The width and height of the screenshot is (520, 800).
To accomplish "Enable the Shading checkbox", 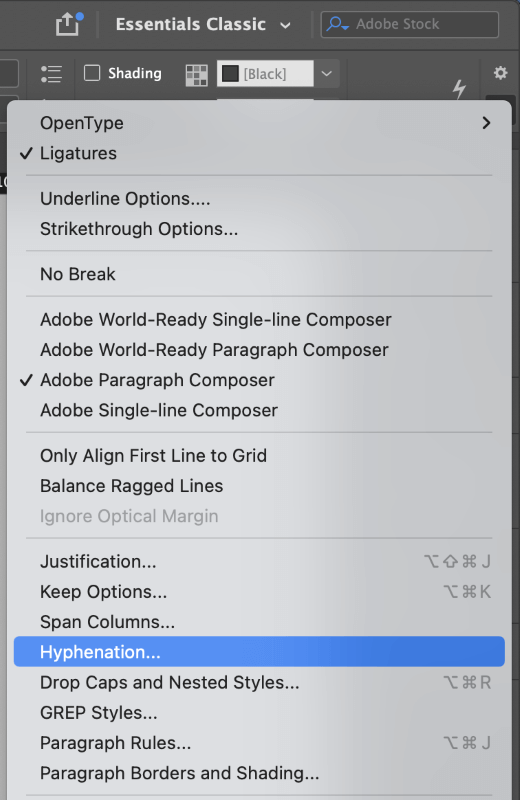I will [92, 73].
